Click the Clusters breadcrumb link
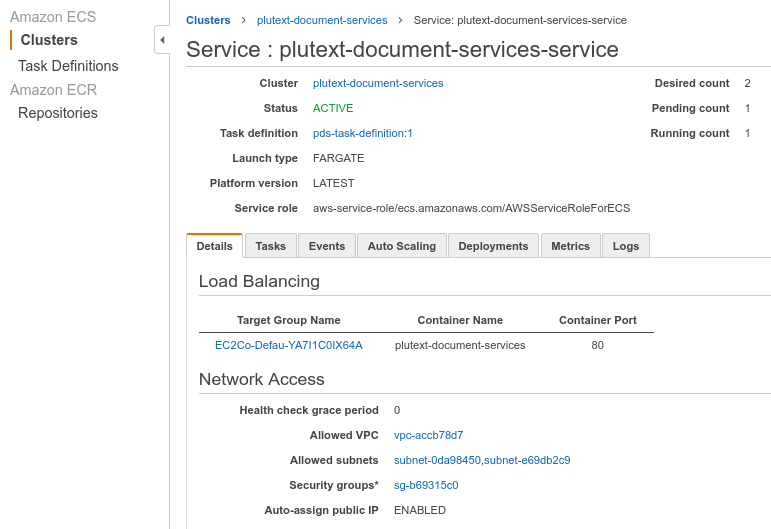The image size is (771, 529). (208, 20)
